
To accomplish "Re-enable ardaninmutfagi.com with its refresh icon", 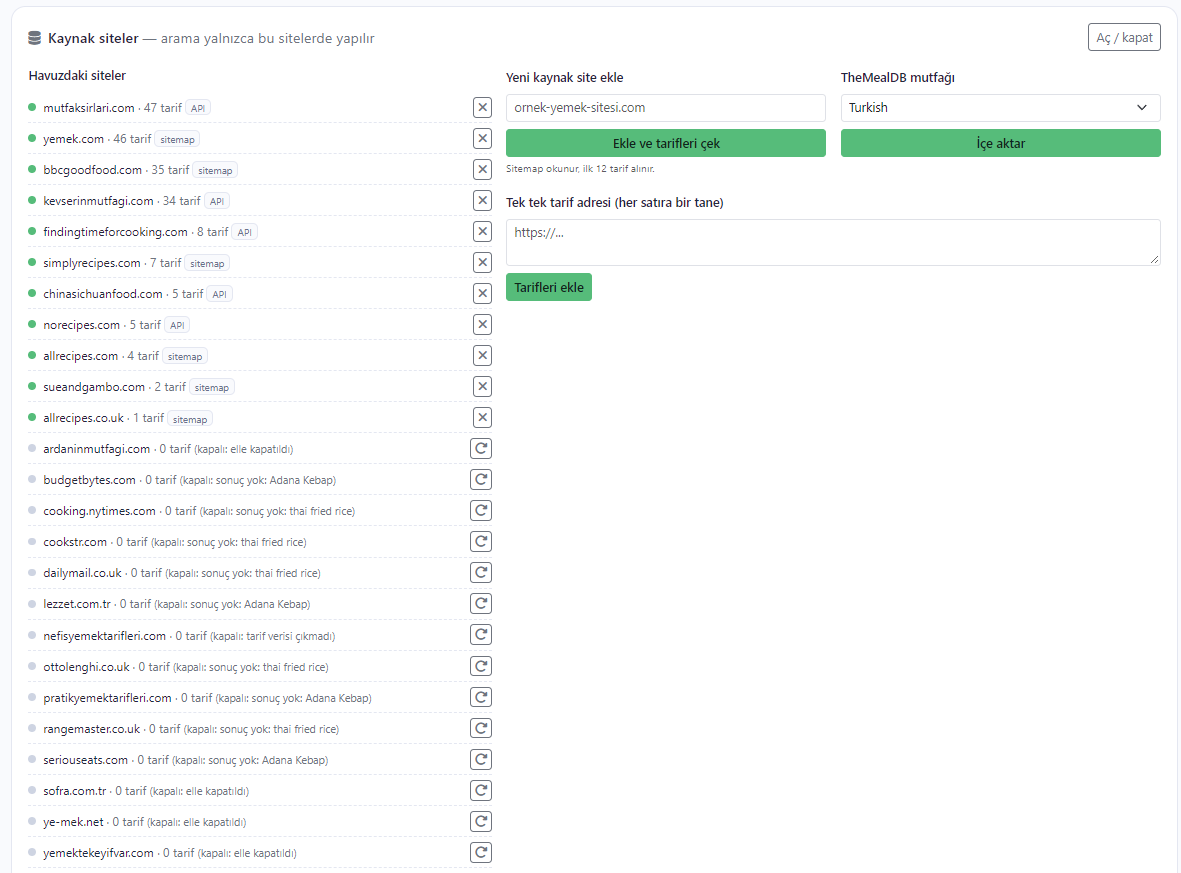I will point(481,449).
